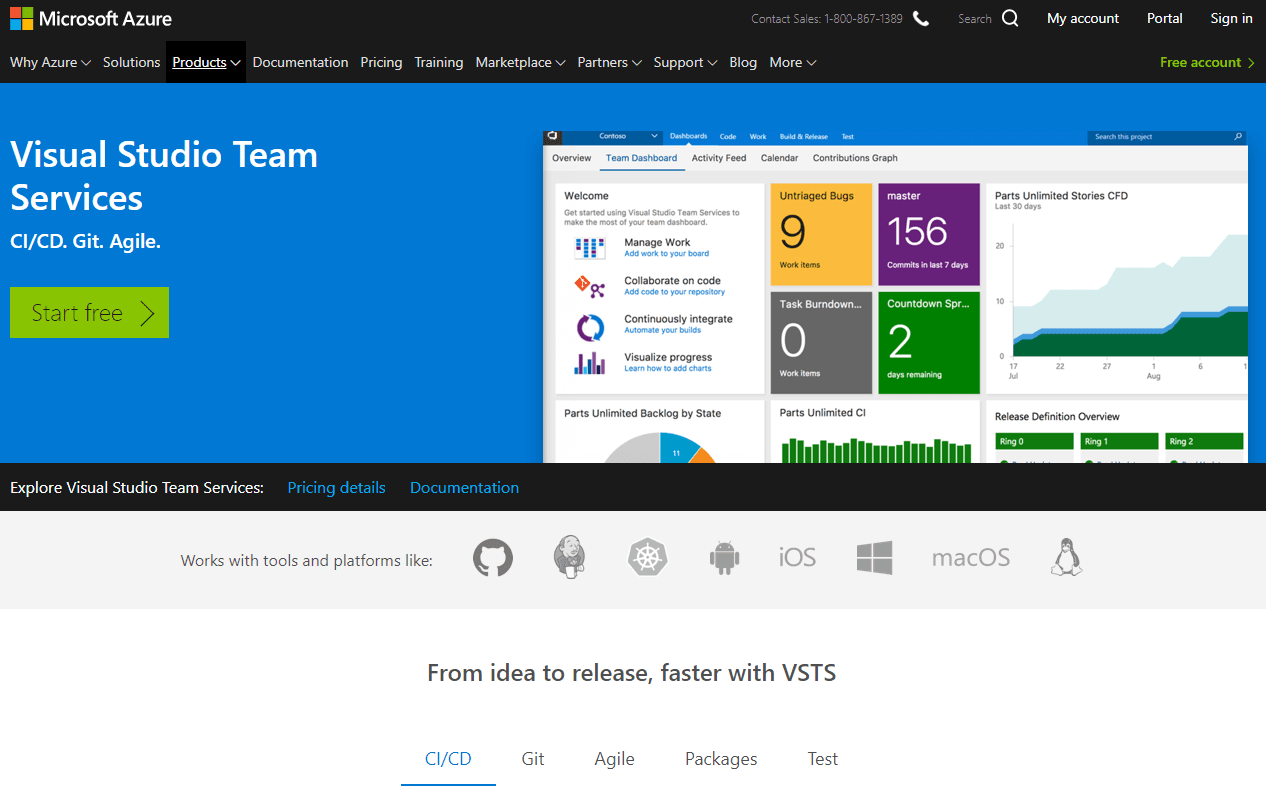Click the Task Burndown gray tile
This screenshot has height=796, width=1266.
821,342
